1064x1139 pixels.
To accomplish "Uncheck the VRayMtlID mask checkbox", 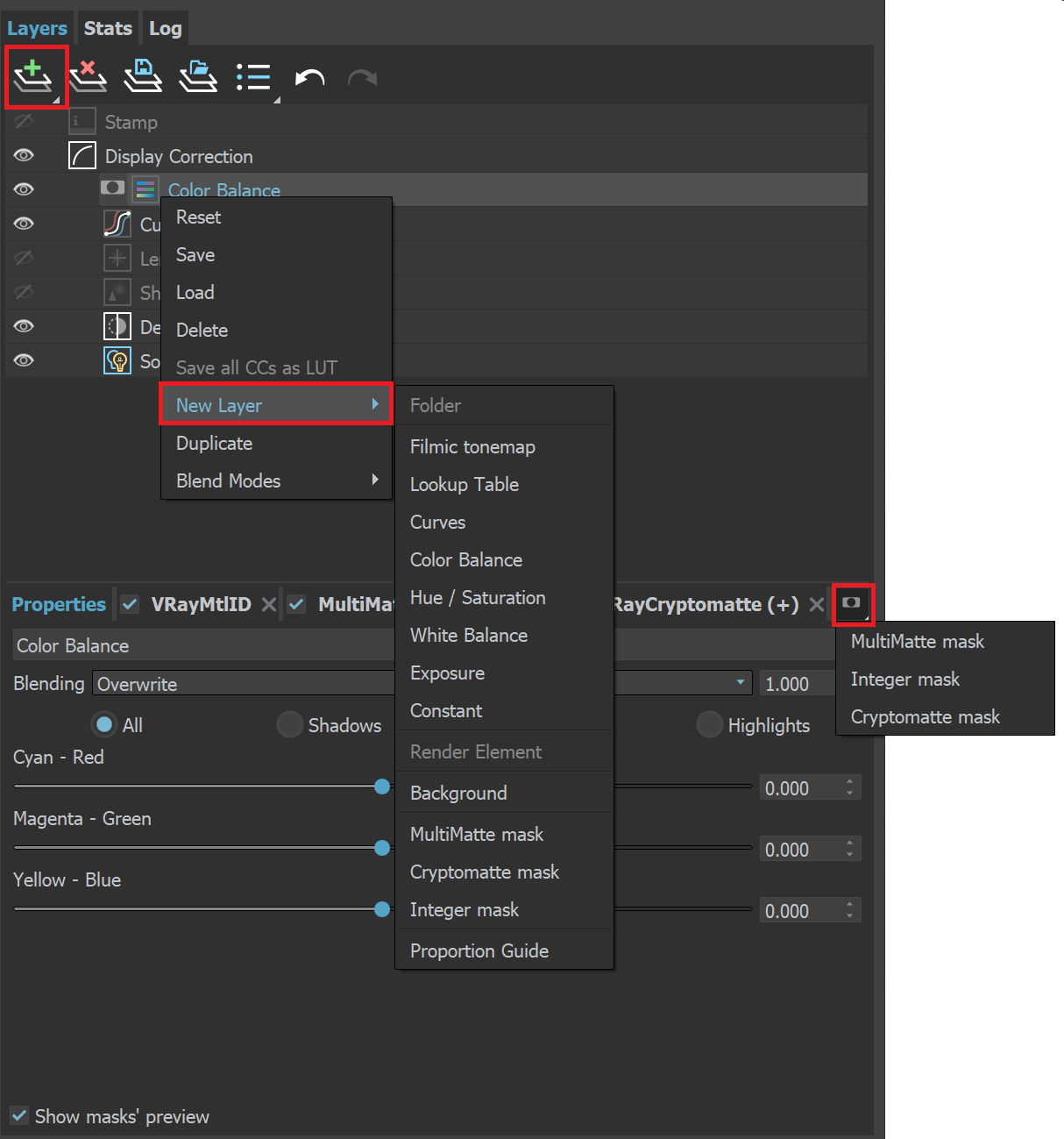I will (x=130, y=604).
